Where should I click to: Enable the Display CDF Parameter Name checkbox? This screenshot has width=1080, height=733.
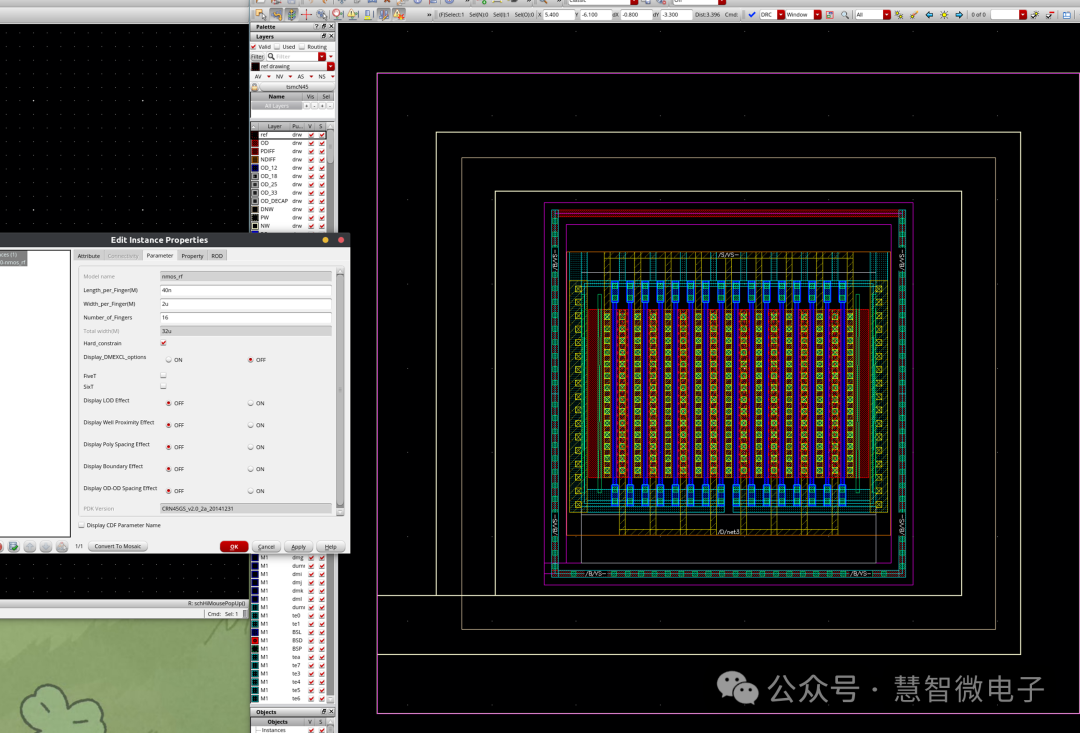(81, 525)
